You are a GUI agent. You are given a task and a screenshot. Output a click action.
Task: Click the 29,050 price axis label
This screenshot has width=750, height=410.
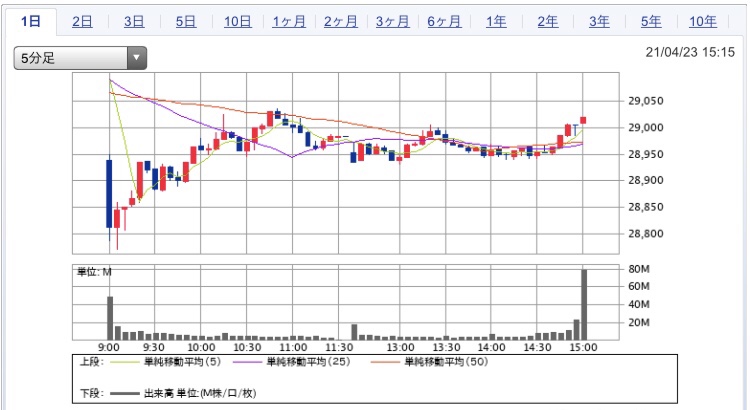[646, 101]
